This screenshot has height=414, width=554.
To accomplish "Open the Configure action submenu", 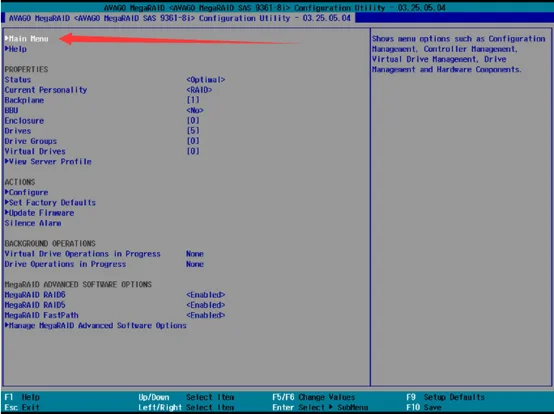I will click(26, 192).
